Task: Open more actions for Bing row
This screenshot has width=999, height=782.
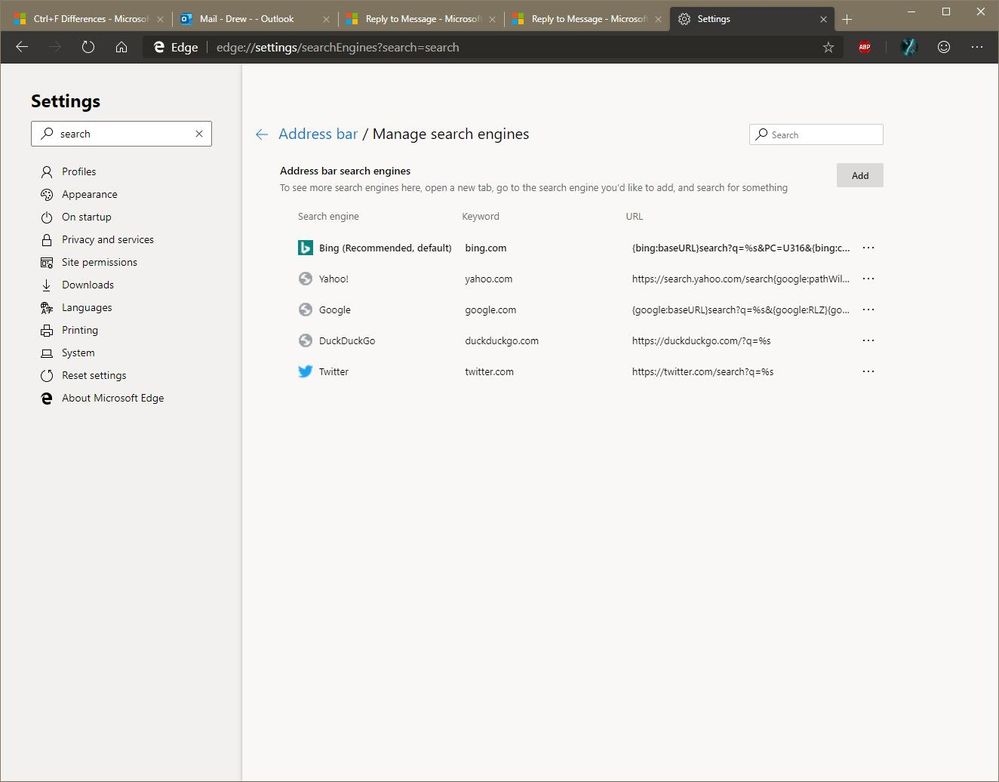Action: click(868, 248)
